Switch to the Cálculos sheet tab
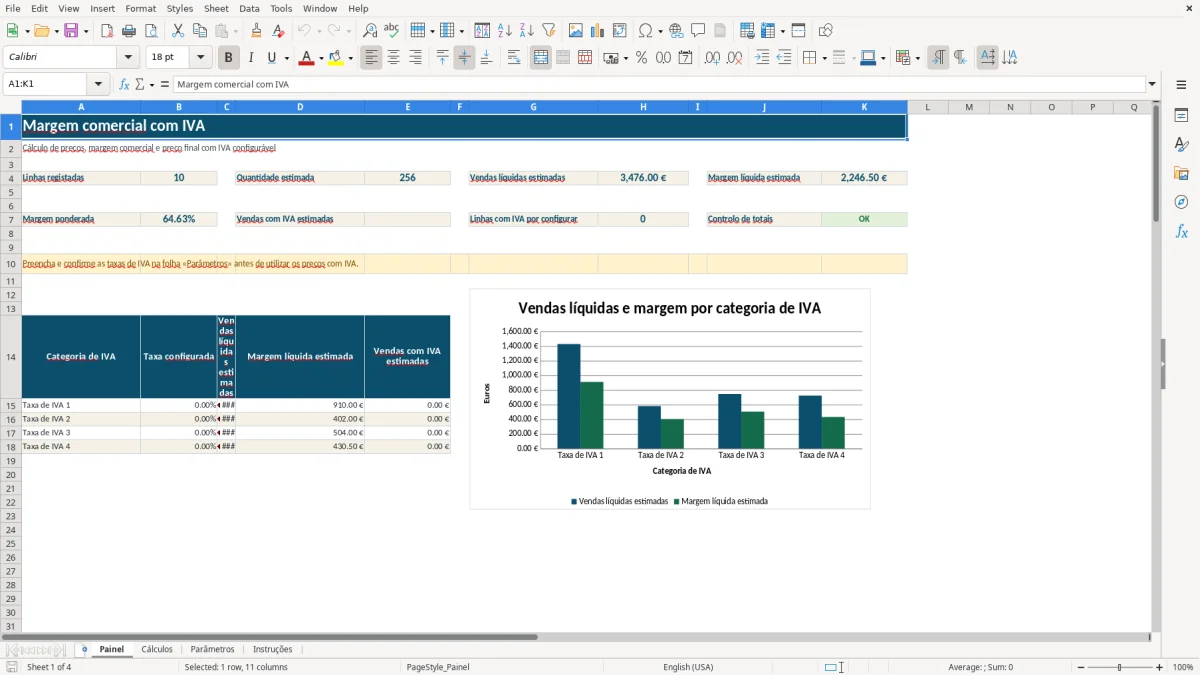Image resolution: width=1200 pixels, height=675 pixels. (157, 649)
